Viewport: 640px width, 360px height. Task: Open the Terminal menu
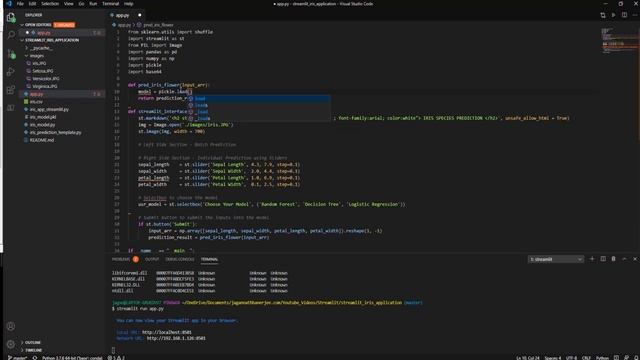(x=110, y=4)
